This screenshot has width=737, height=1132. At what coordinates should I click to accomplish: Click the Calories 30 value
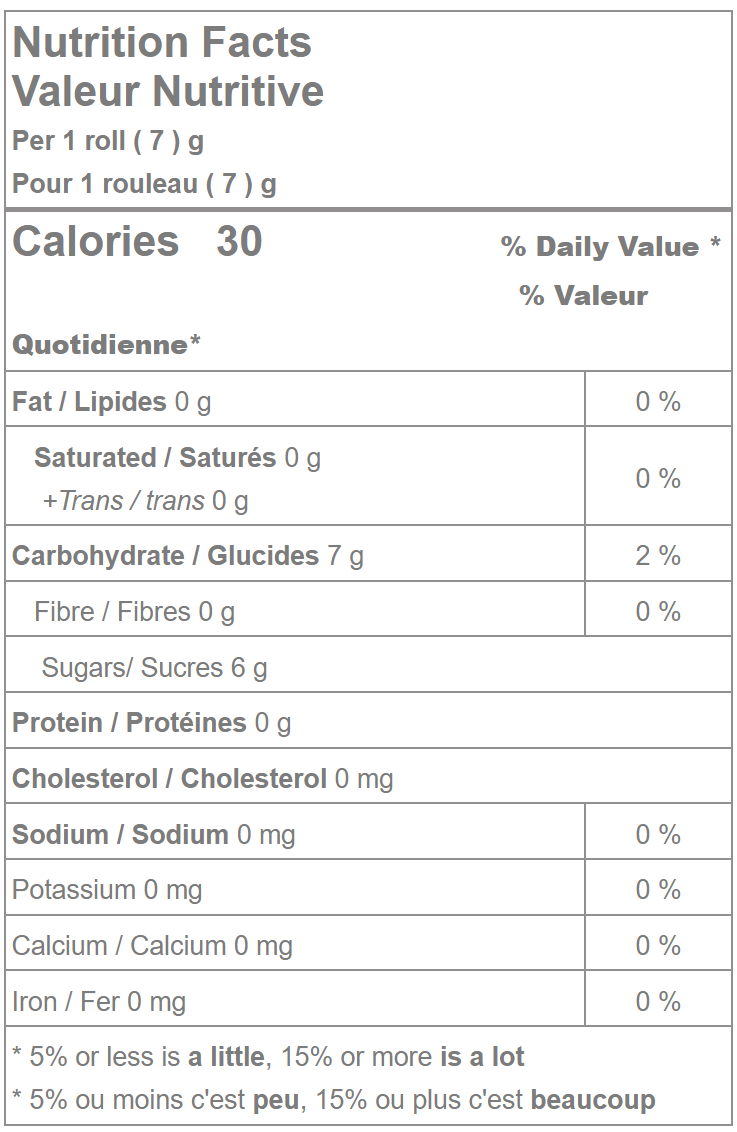[137, 242]
